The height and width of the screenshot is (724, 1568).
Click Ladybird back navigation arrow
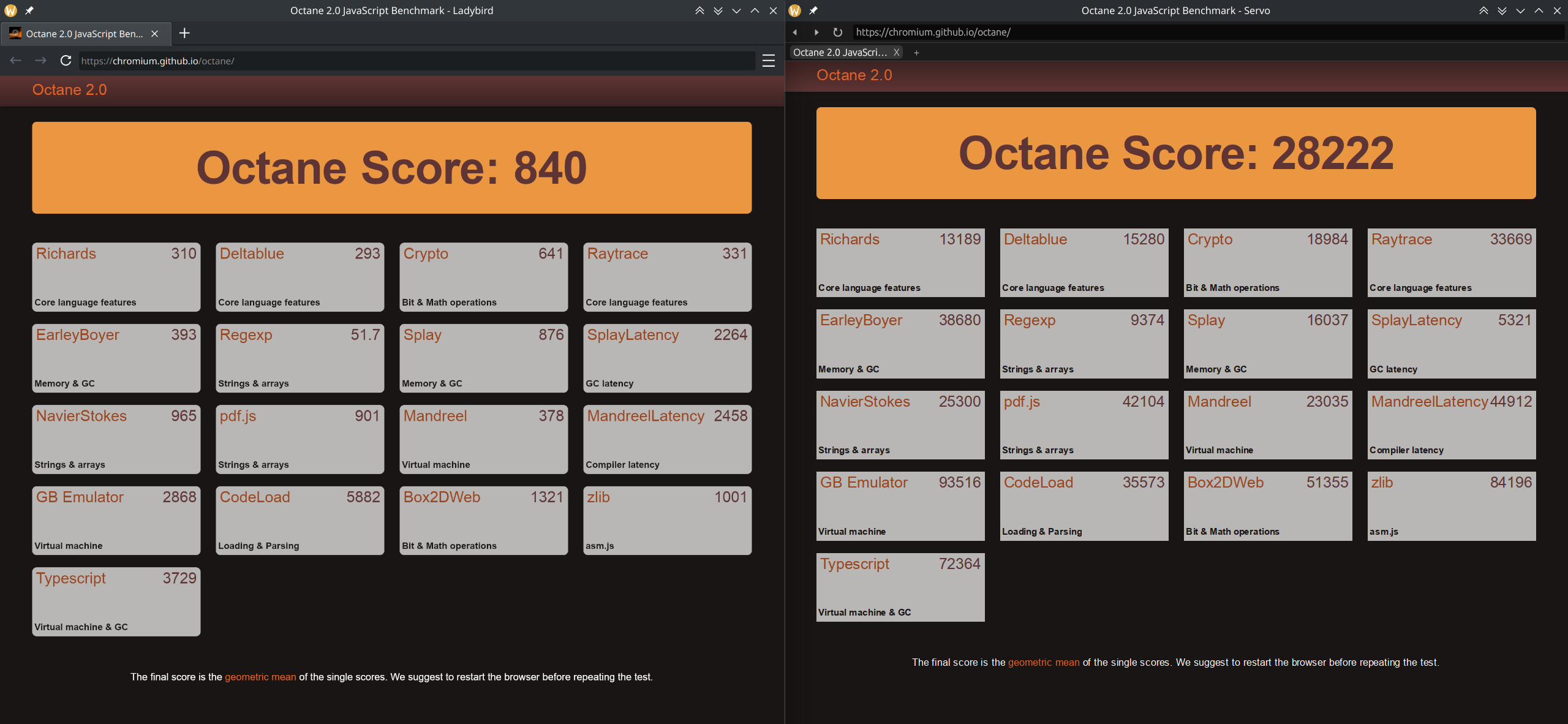tap(16, 61)
